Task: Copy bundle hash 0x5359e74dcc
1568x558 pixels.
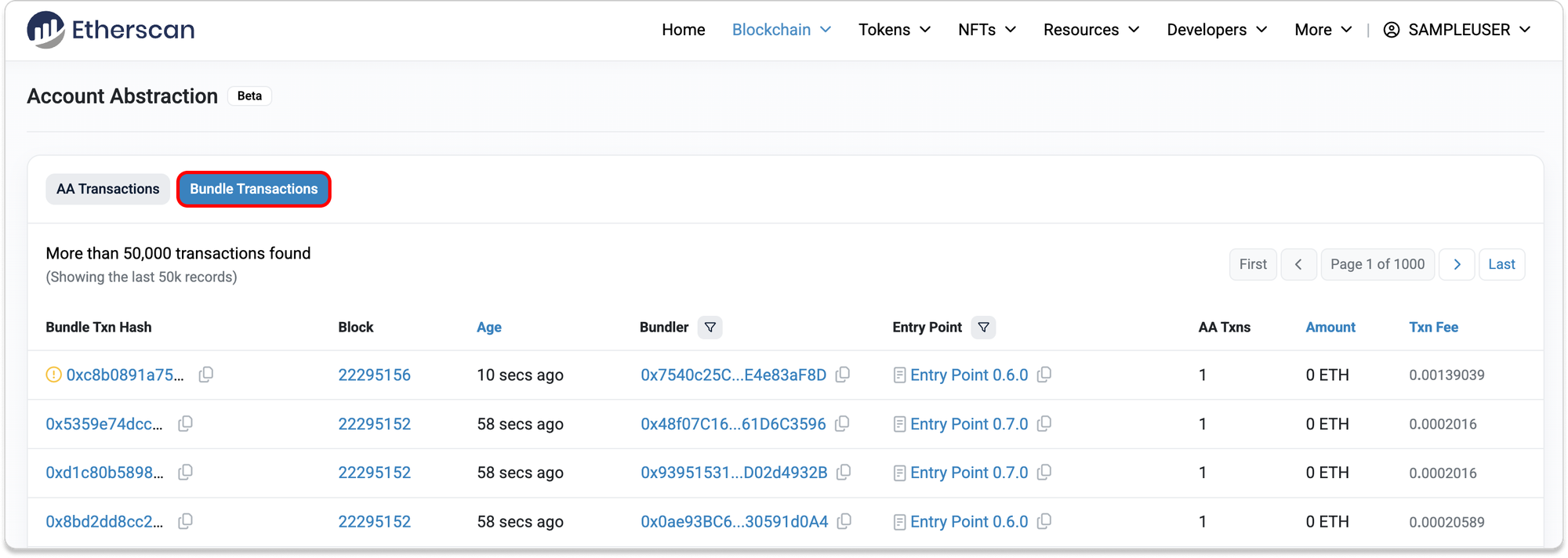Action: 186,424
